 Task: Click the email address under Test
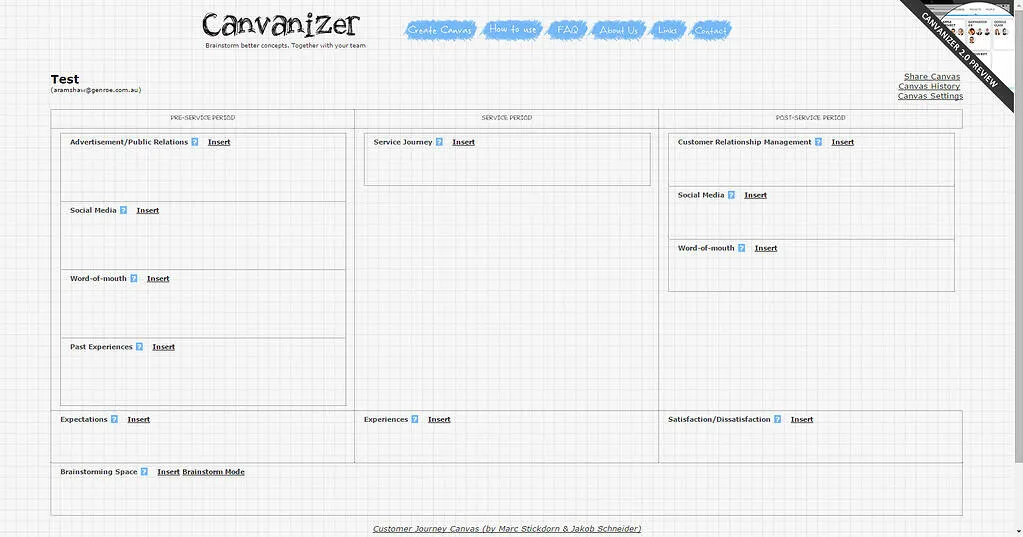(96, 90)
